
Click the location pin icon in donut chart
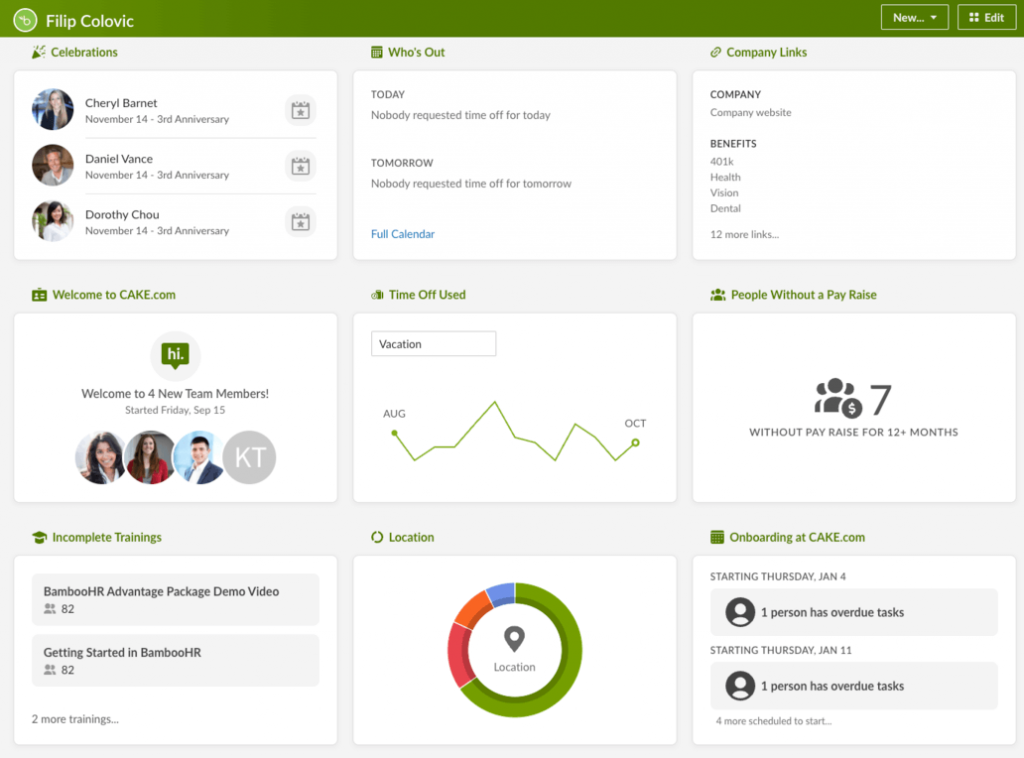tap(514, 639)
